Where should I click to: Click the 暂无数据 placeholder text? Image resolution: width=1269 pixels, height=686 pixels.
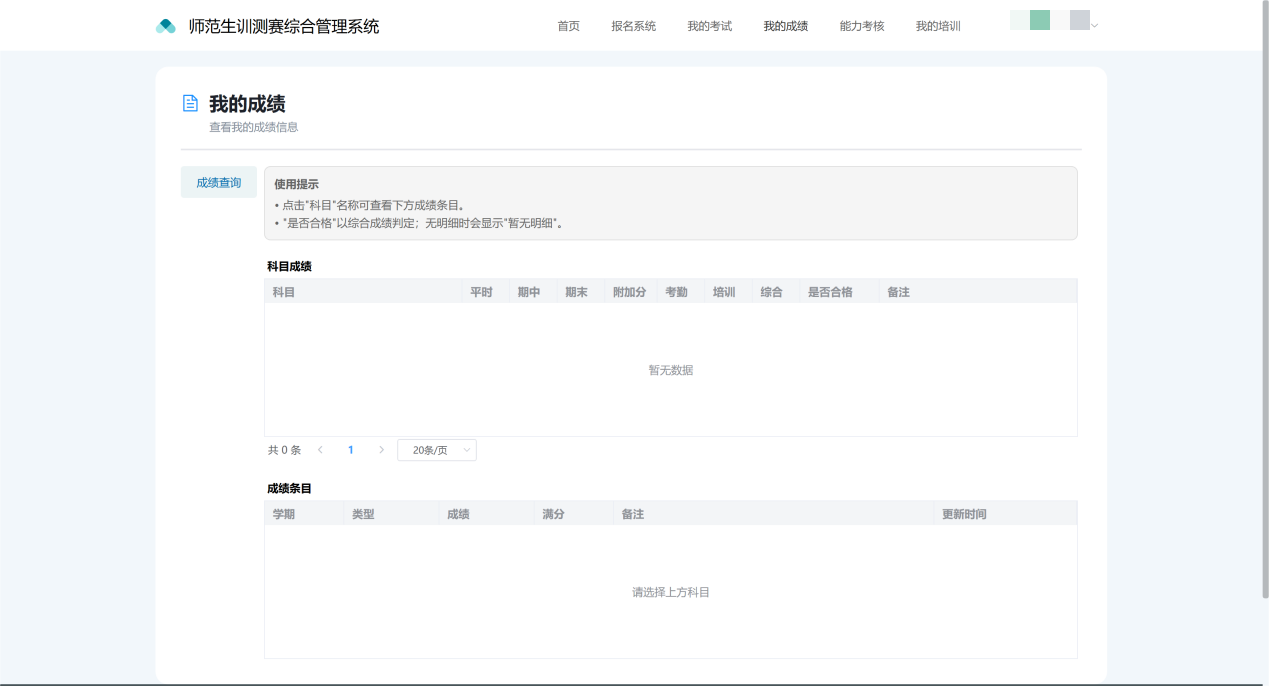670,370
